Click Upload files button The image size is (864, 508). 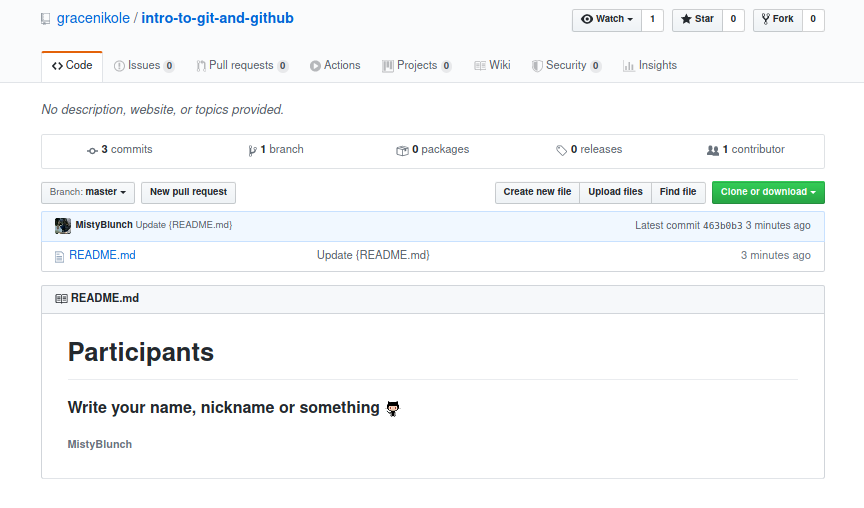tap(615, 192)
